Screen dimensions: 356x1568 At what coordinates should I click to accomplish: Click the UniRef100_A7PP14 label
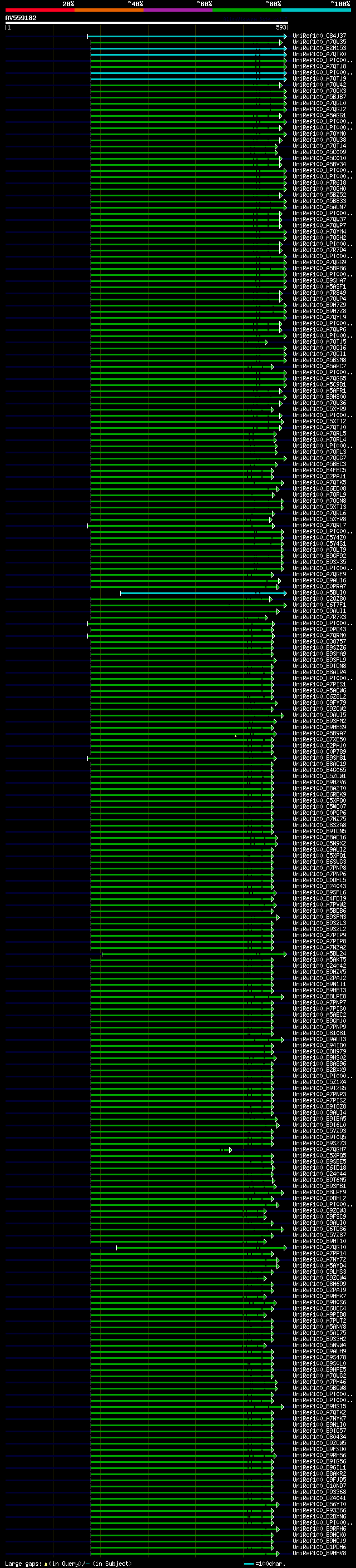319,1254
